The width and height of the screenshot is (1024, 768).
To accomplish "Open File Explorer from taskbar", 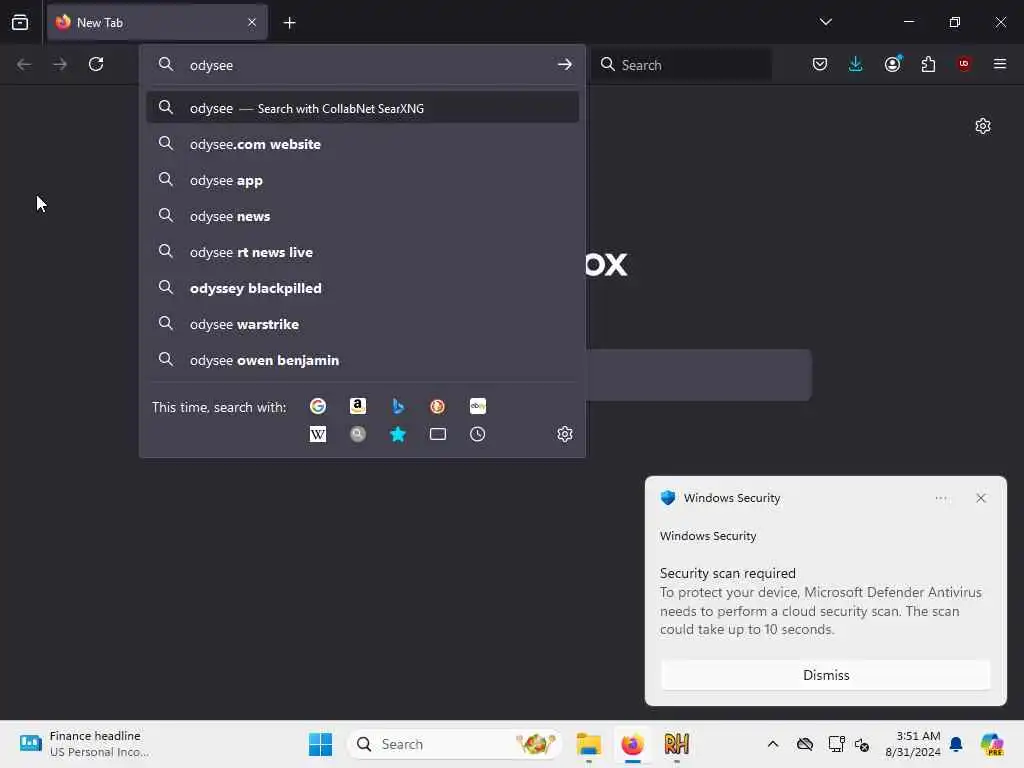I will [x=588, y=744].
